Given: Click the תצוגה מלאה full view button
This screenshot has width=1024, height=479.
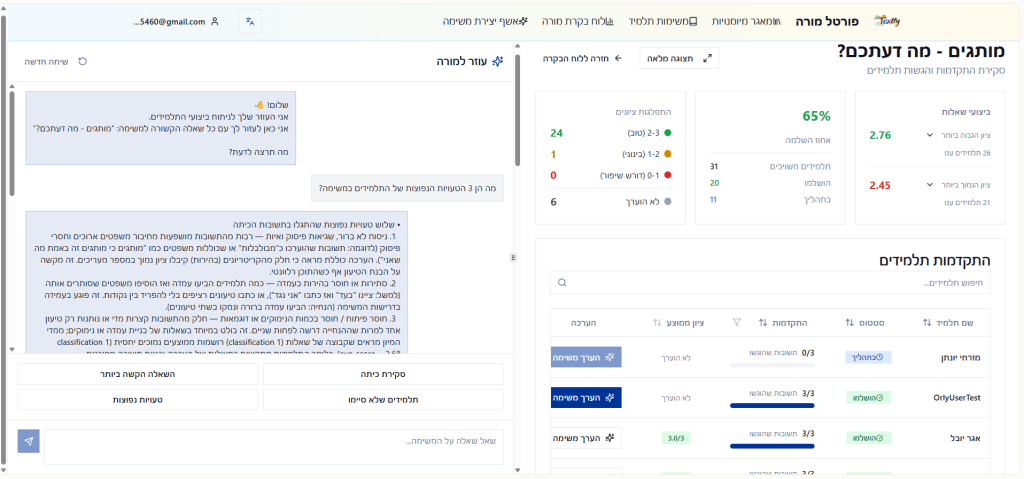Looking at the screenshot, I should coord(679,58).
